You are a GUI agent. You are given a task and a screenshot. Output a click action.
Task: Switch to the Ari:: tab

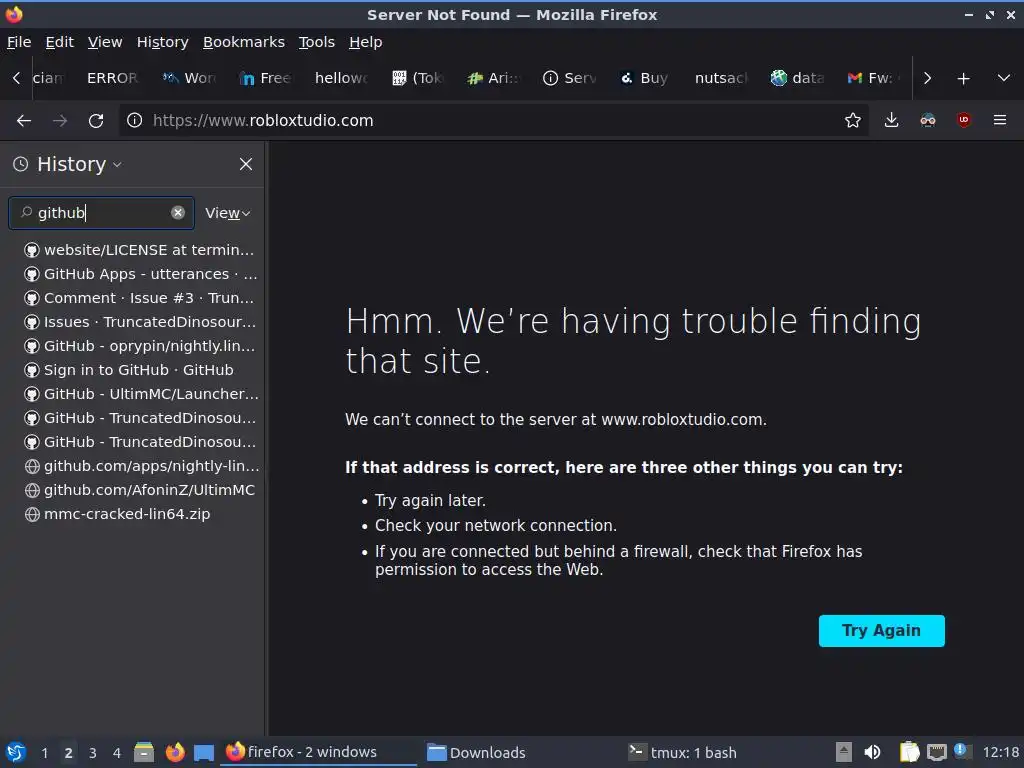tap(494, 78)
